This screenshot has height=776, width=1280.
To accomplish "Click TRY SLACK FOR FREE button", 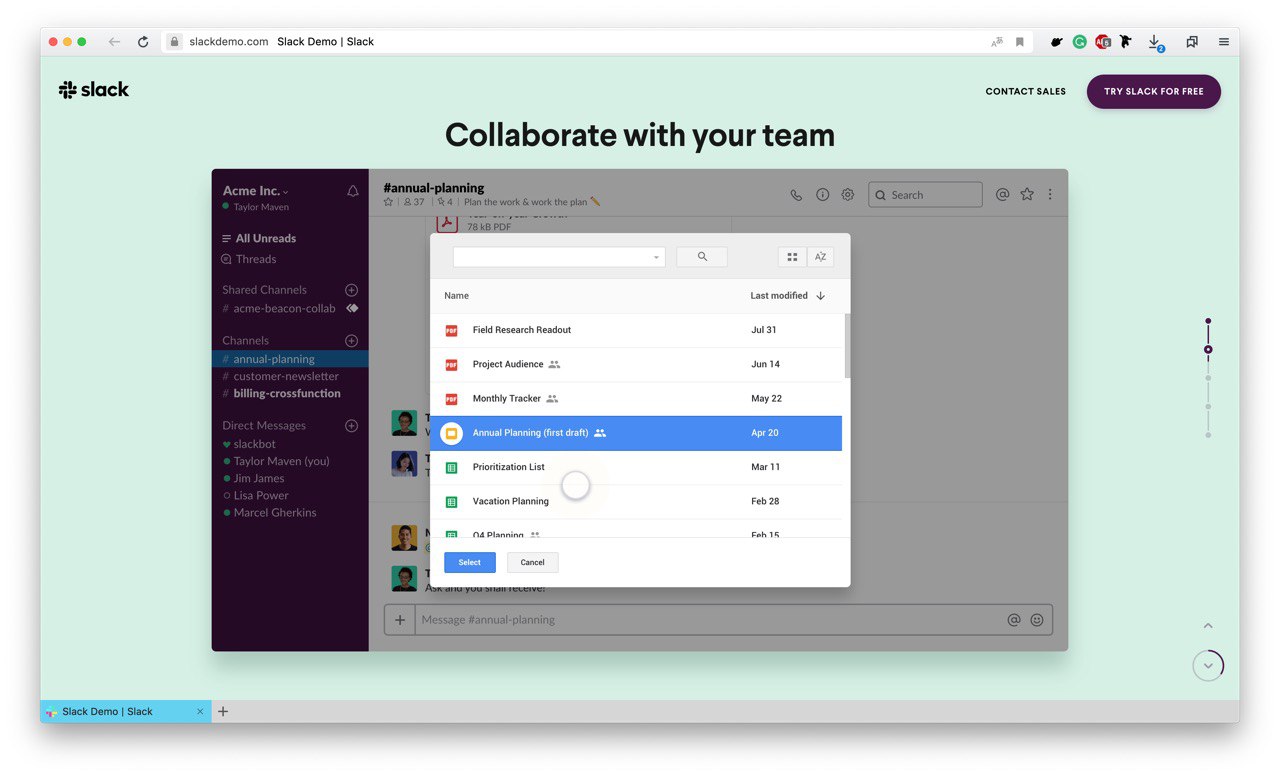I will 1154,91.
